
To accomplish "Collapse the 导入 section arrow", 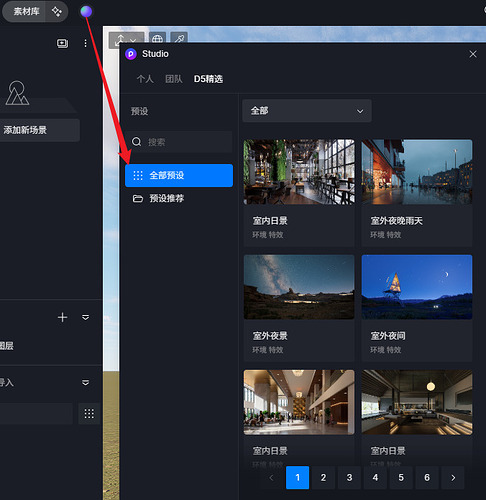I will coord(86,382).
